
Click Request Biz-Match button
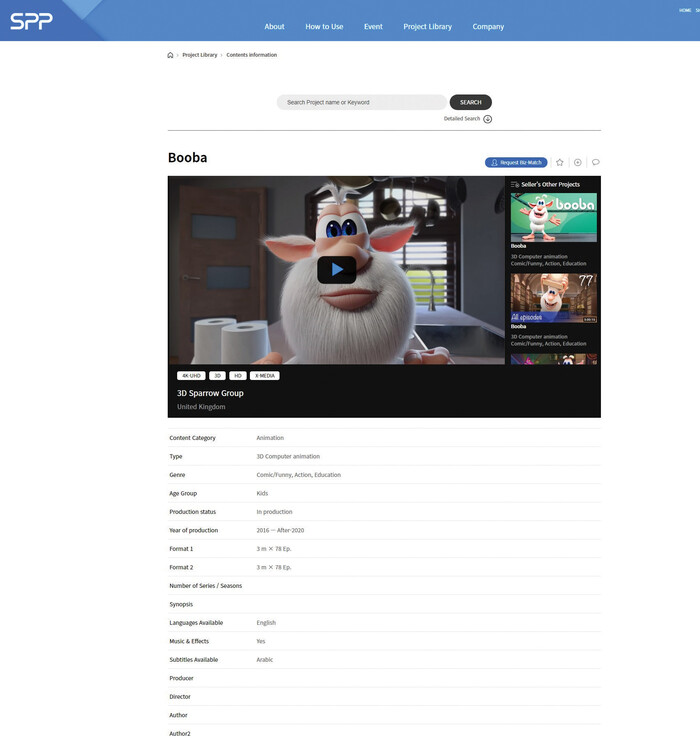pos(516,162)
